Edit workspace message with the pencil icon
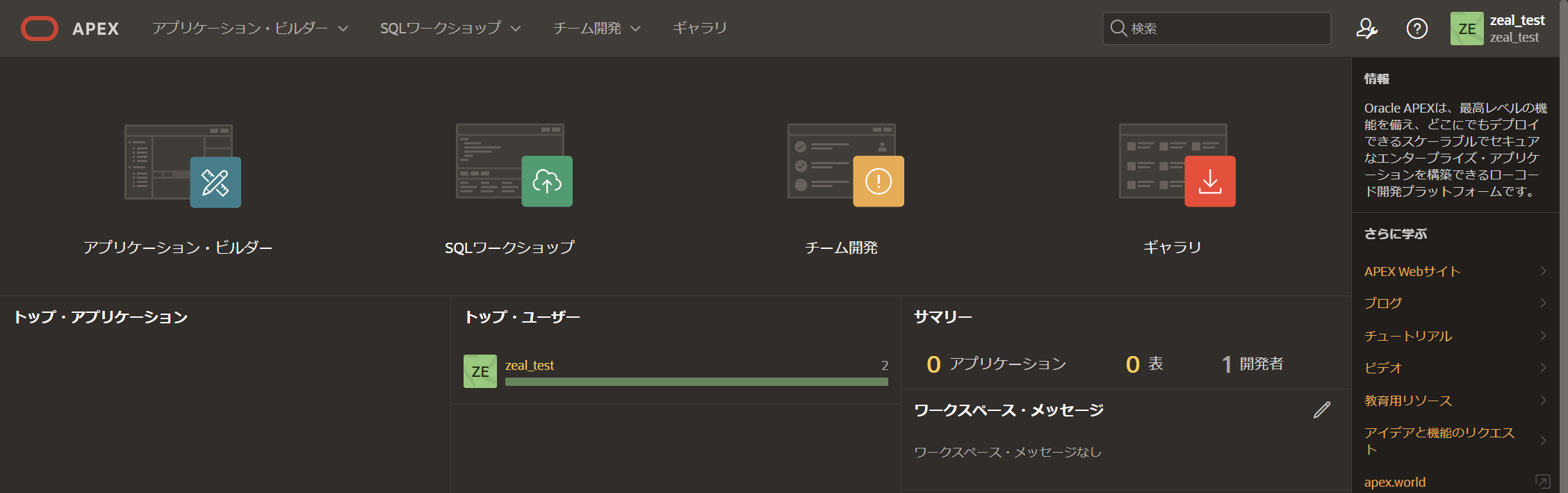The image size is (1568, 493). pos(1322,410)
